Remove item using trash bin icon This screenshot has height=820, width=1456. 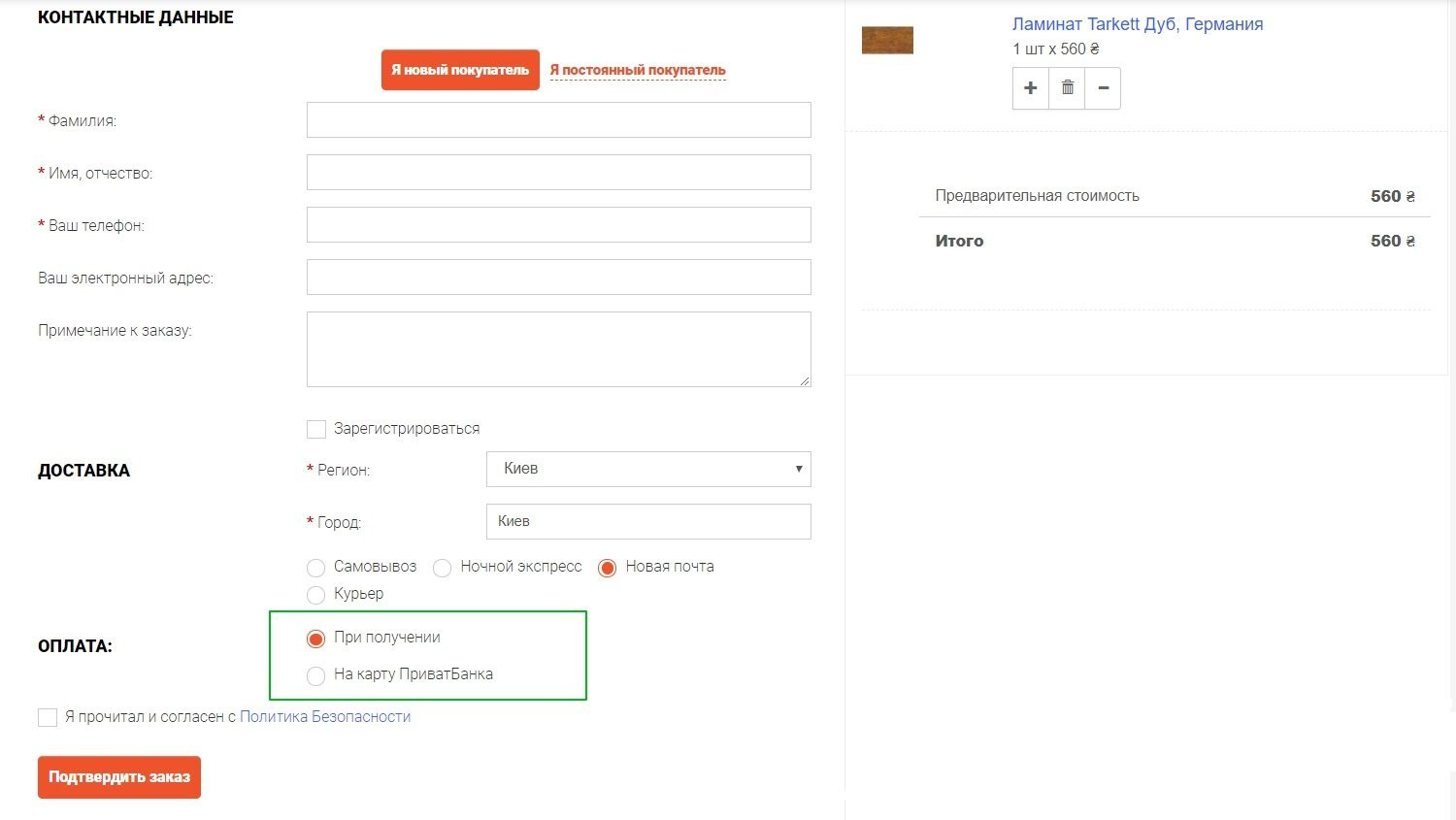pyautogui.click(x=1067, y=88)
